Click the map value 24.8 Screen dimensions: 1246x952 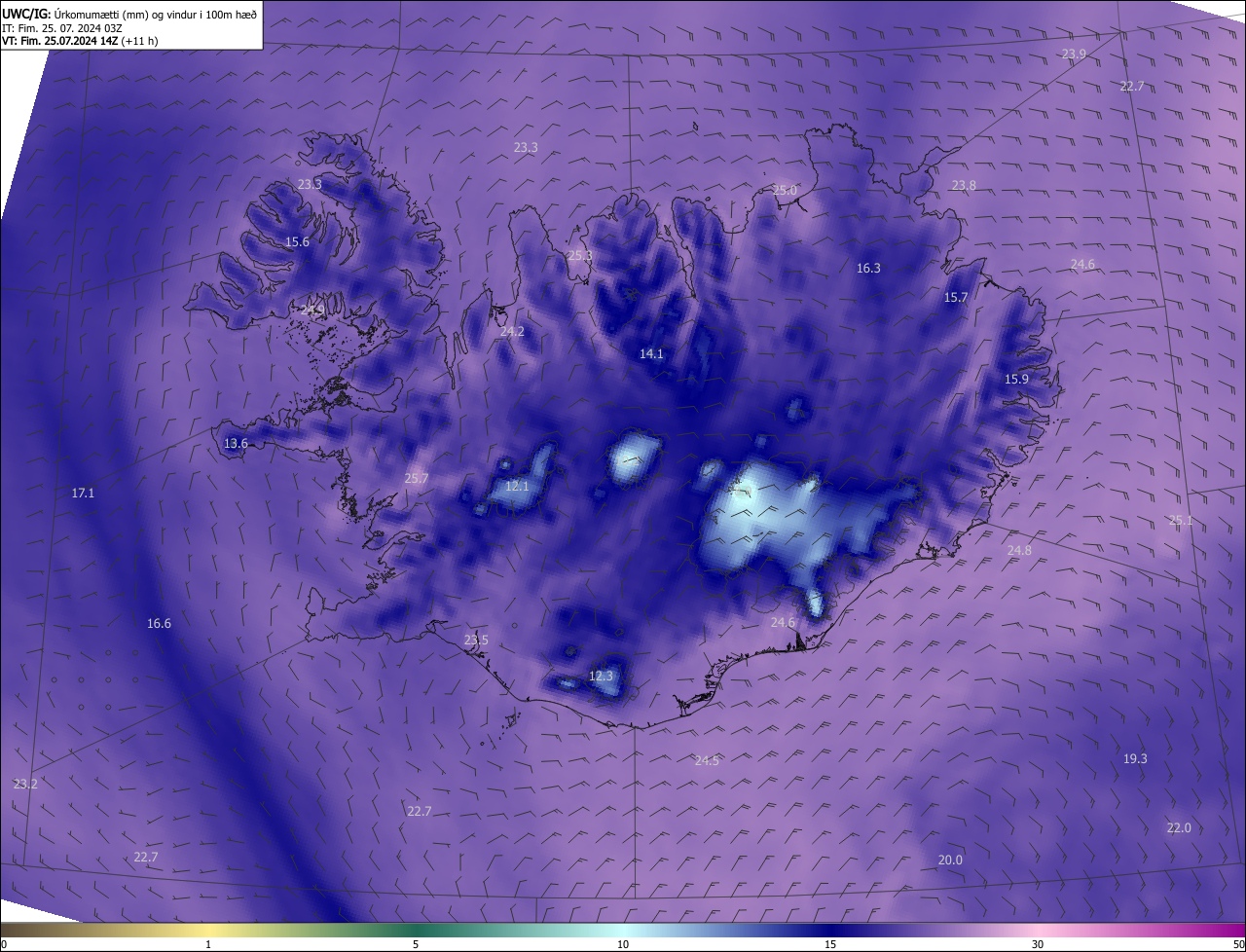1019,551
